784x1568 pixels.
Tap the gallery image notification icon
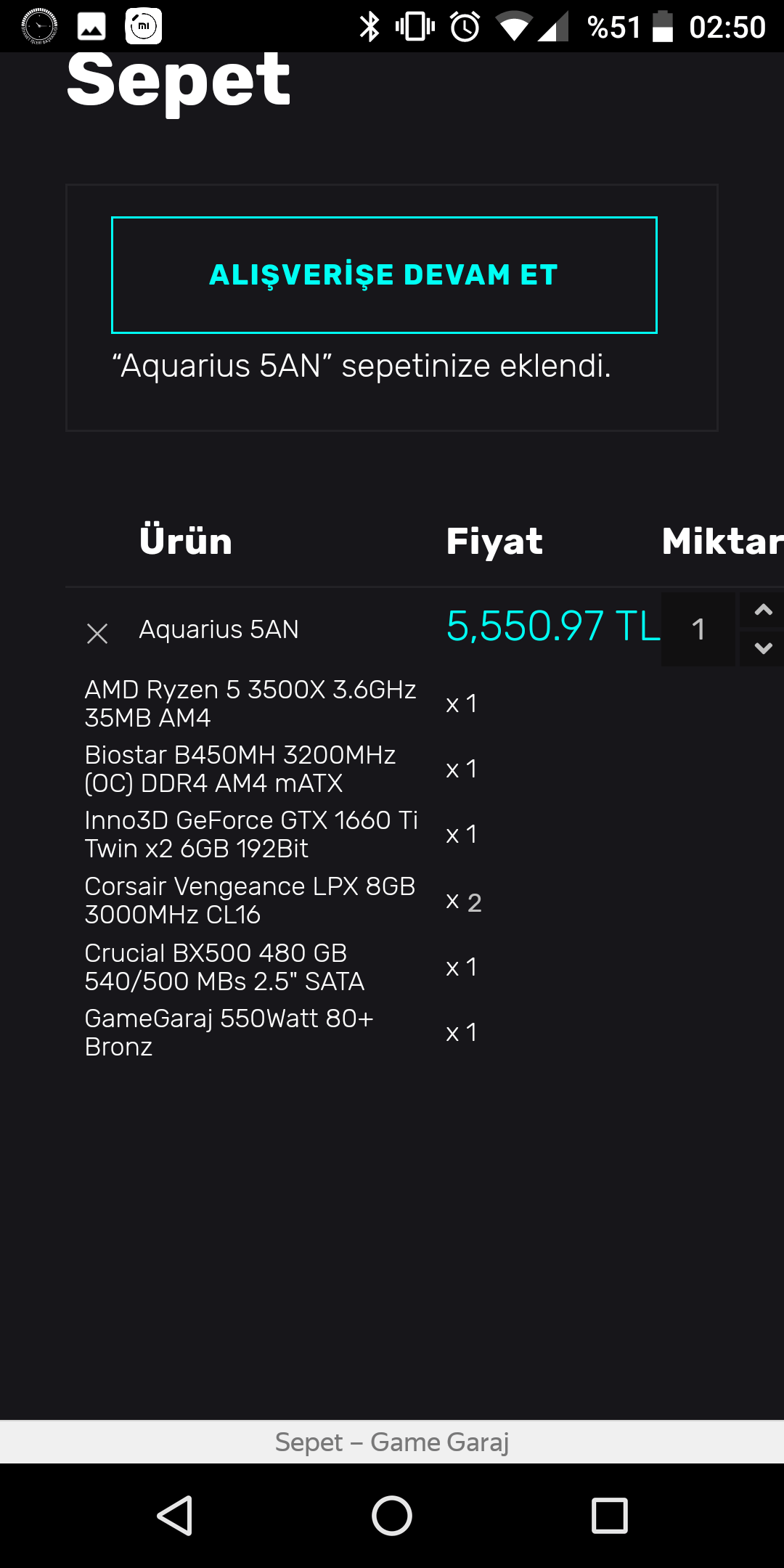click(91, 27)
